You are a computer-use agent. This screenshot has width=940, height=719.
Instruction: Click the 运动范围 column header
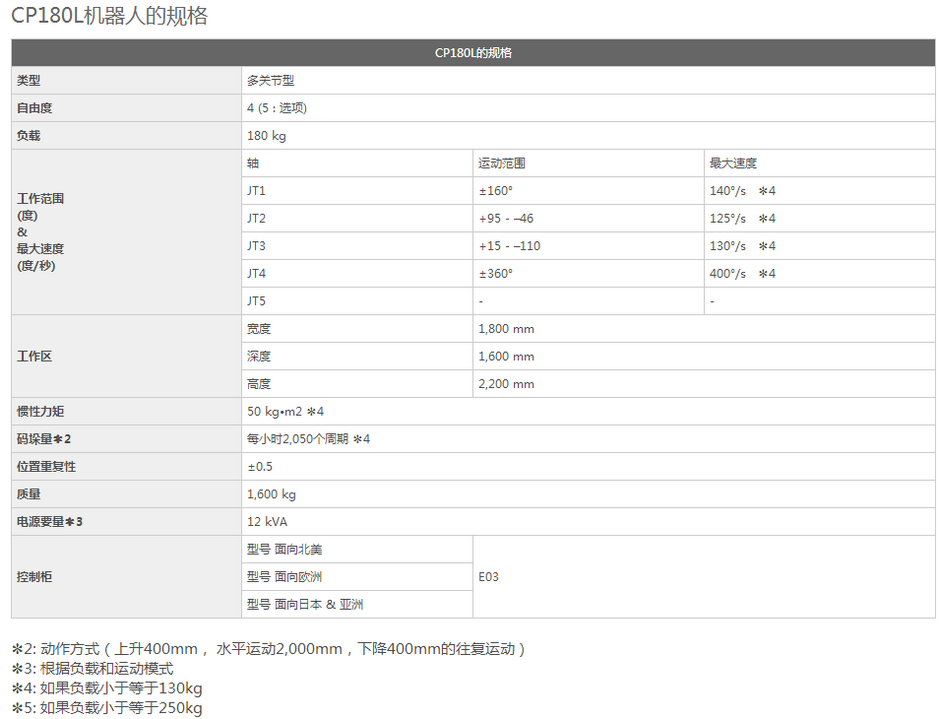(x=502, y=163)
